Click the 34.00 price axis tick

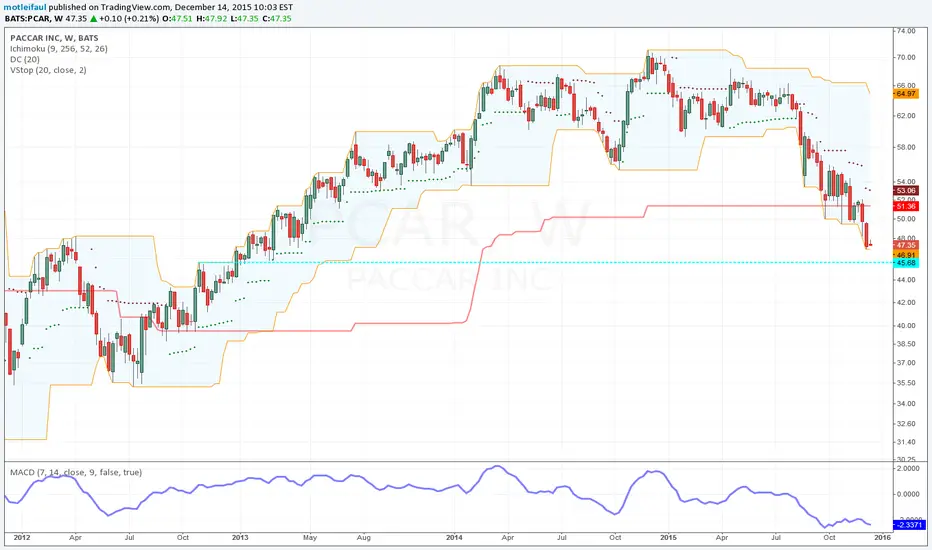(906, 403)
